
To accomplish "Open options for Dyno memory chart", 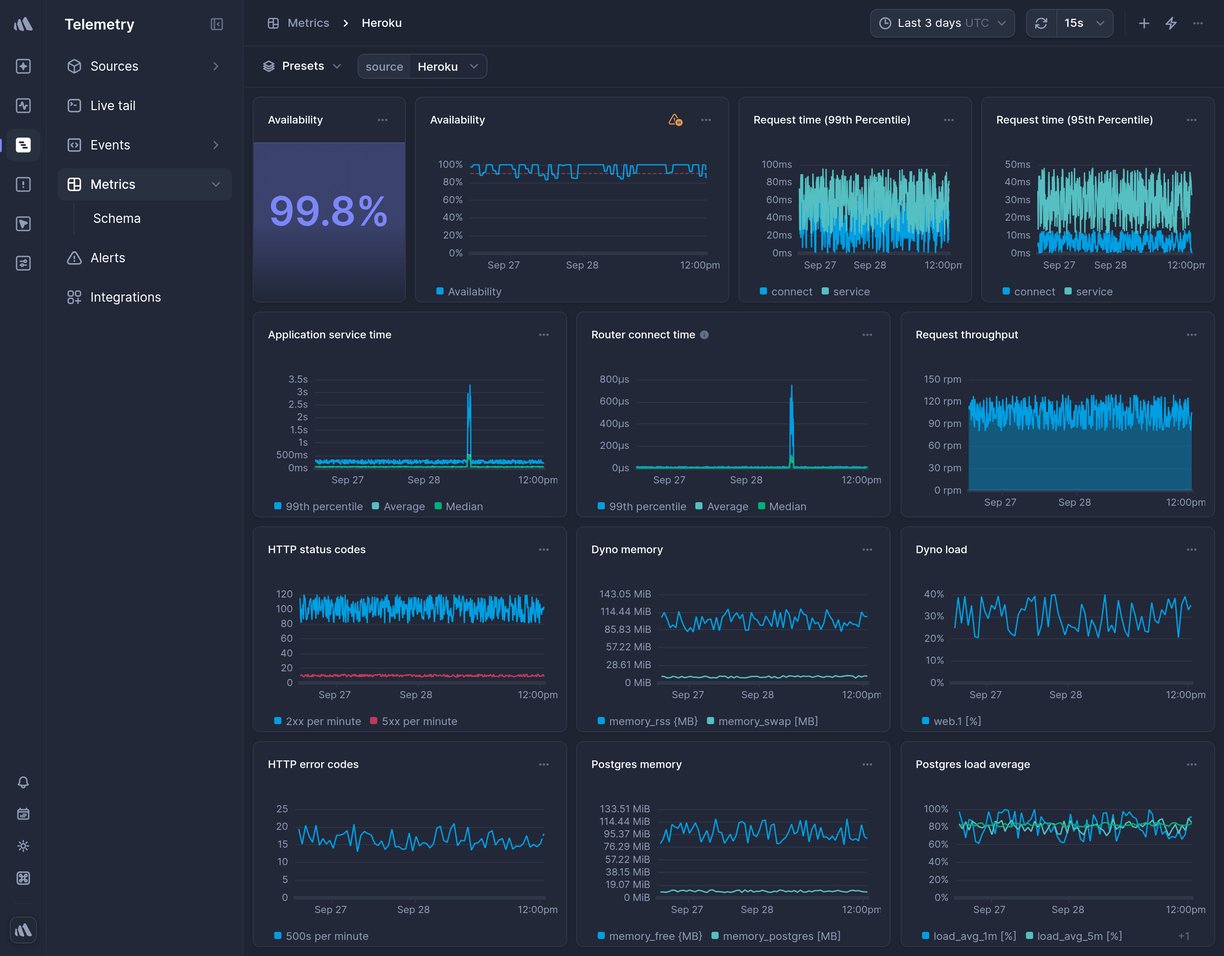I will pos(867,550).
